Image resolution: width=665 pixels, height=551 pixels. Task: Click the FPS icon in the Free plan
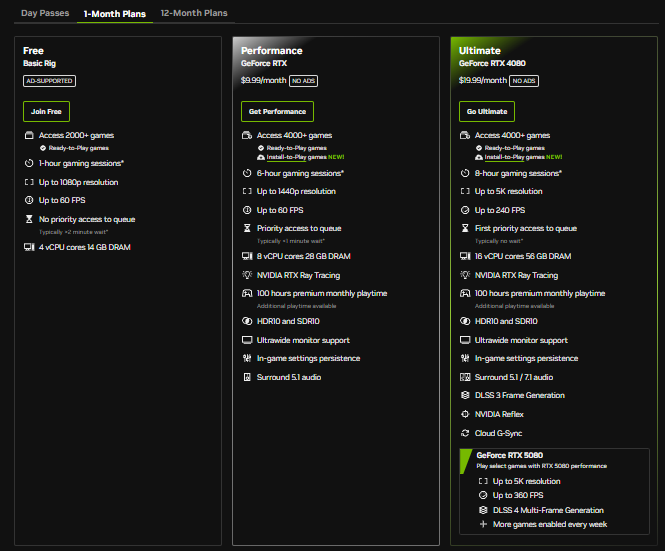point(29,200)
